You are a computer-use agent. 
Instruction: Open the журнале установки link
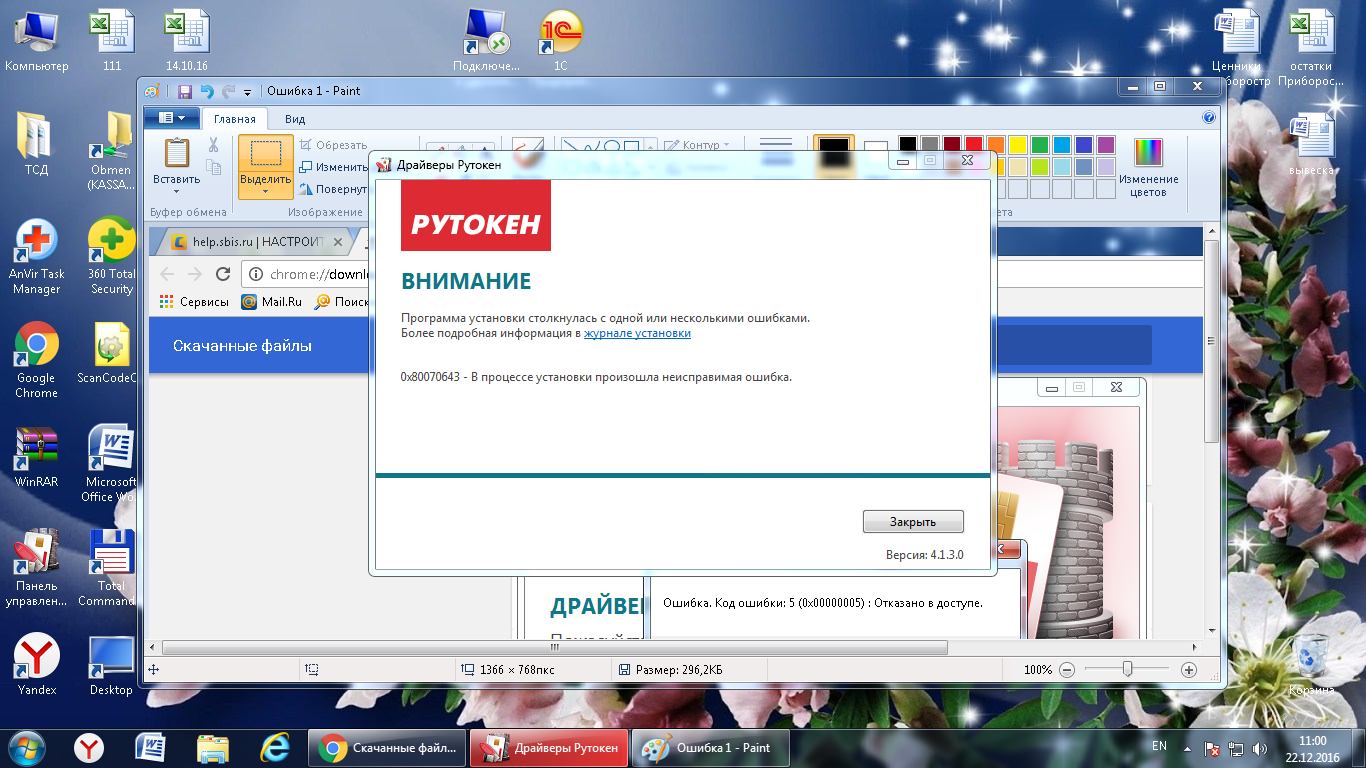637,333
